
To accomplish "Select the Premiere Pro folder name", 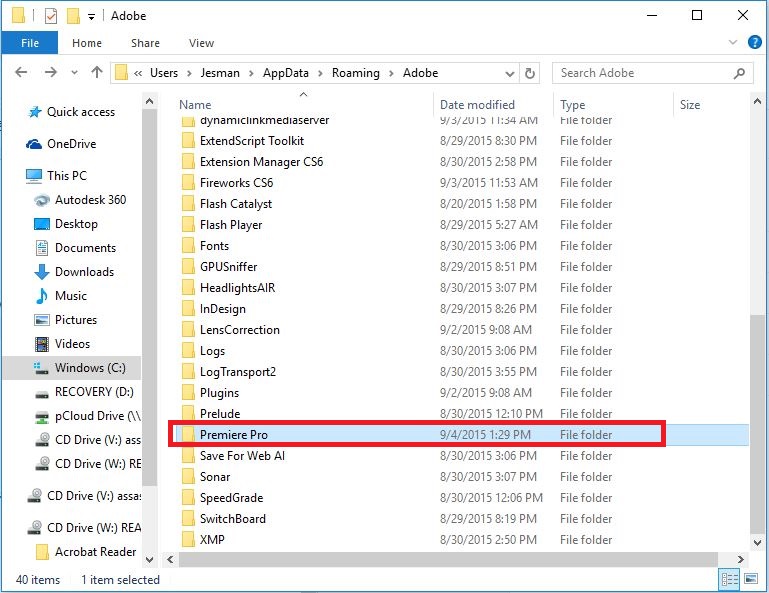I will (x=233, y=435).
